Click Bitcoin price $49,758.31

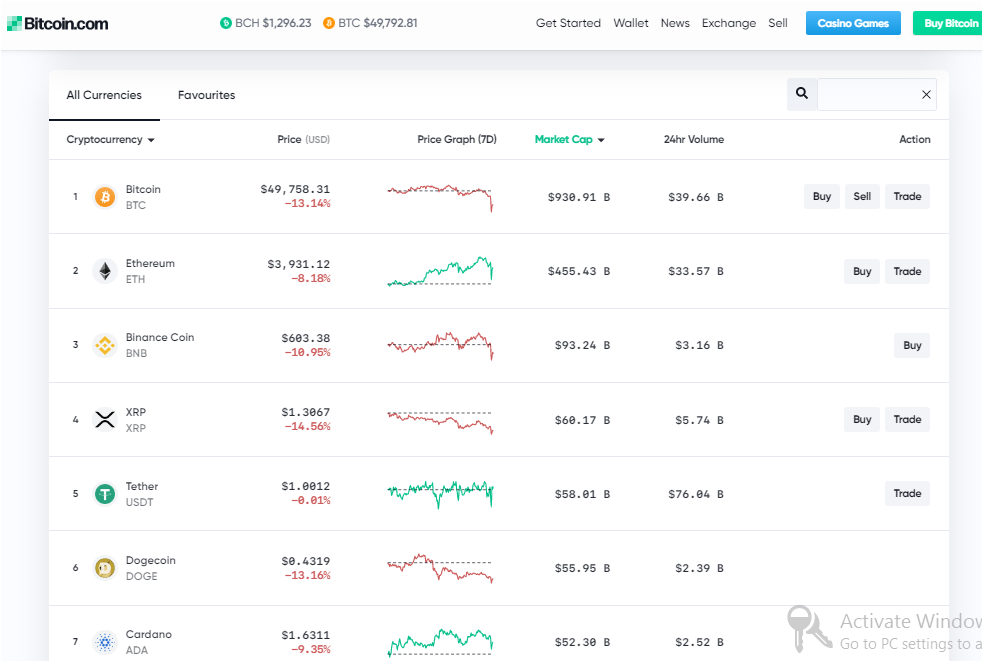coord(295,189)
